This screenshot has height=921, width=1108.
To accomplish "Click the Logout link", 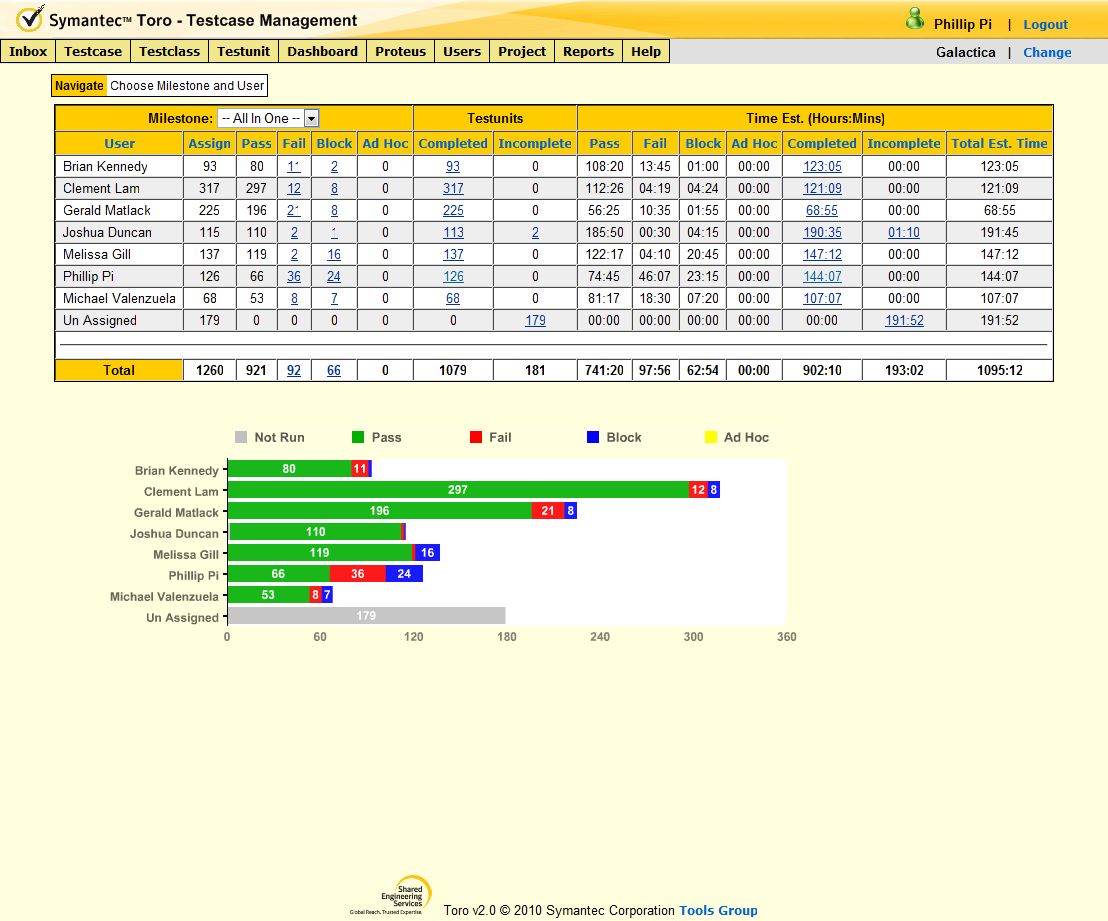I will (1045, 24).
